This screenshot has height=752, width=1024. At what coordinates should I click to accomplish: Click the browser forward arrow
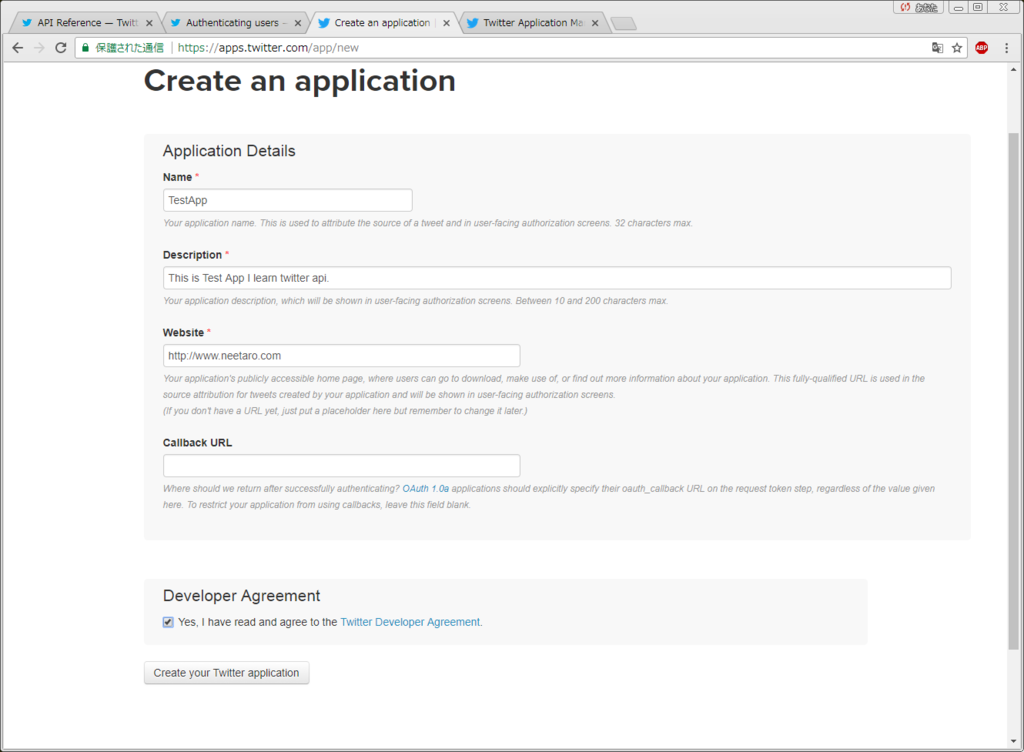pyautogui.click(x=39, y=48)
